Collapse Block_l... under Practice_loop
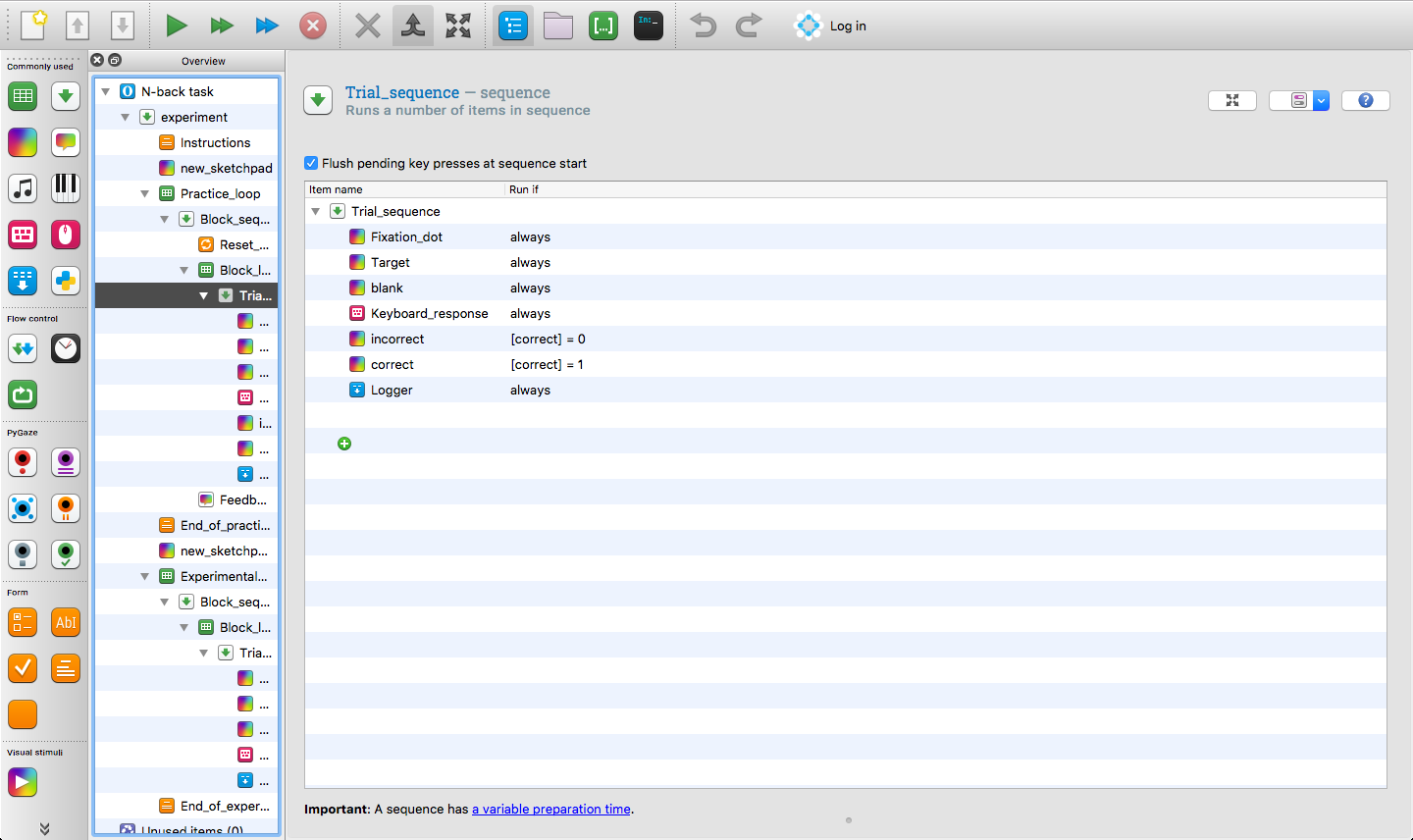The width and height of the screenshot is (1413, 840). coord(183,270)
